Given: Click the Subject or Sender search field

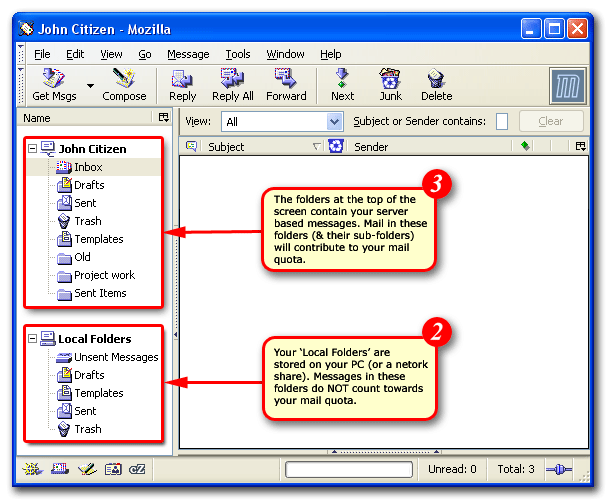Looking at the screenshot, I should (x=502, y=121).
